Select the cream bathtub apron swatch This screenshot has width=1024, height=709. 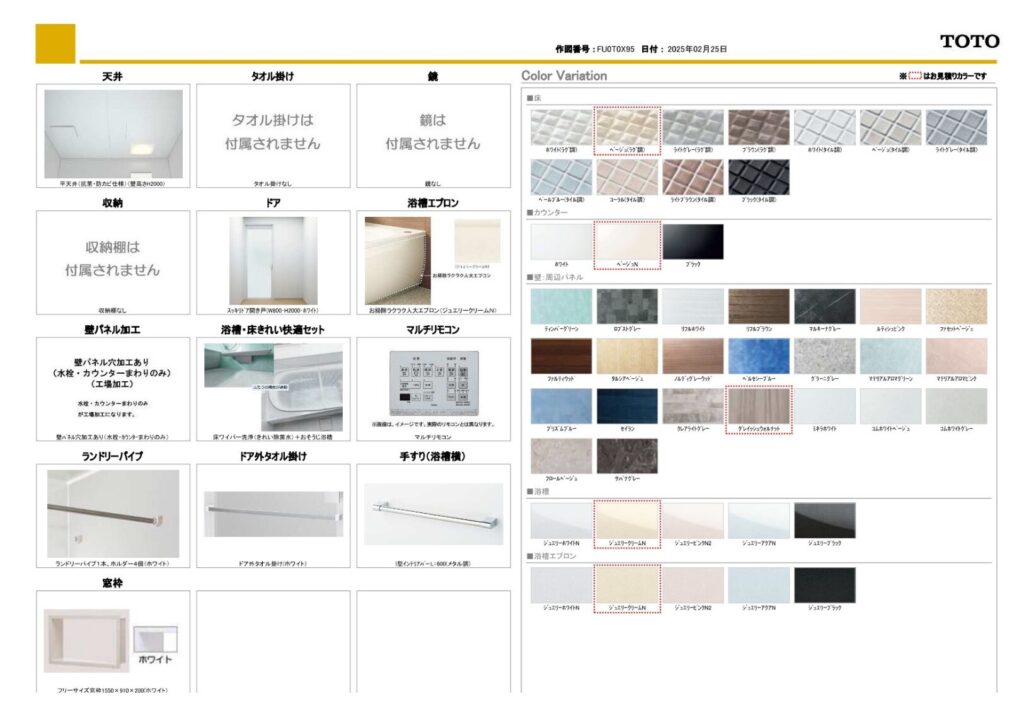[x=627, y=585]
